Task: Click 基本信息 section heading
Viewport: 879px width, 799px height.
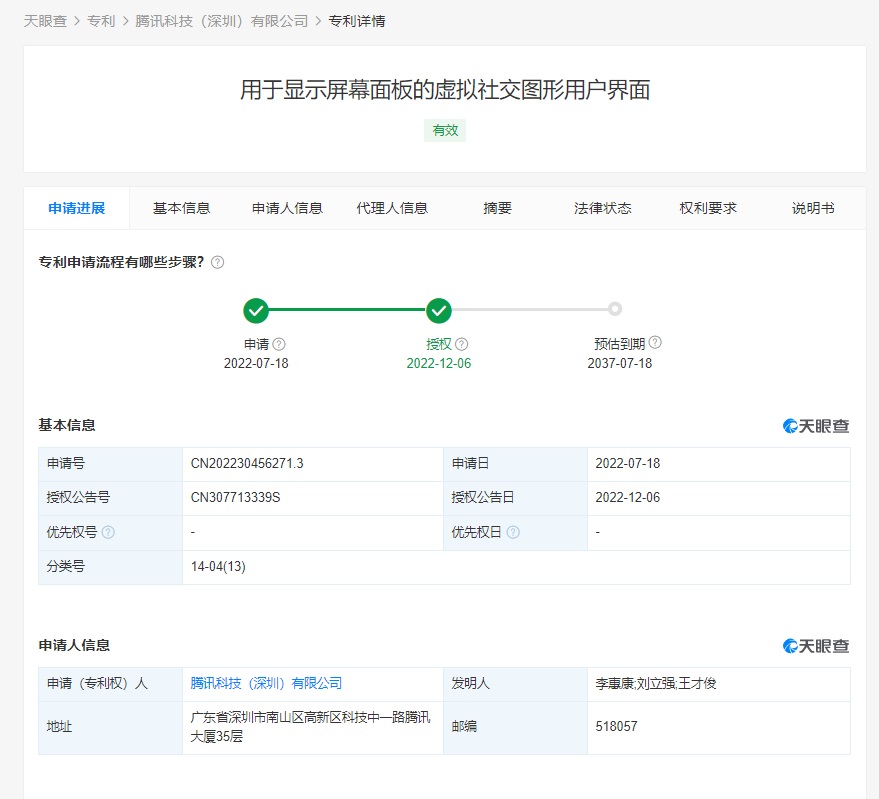Action: pos(67,426)
